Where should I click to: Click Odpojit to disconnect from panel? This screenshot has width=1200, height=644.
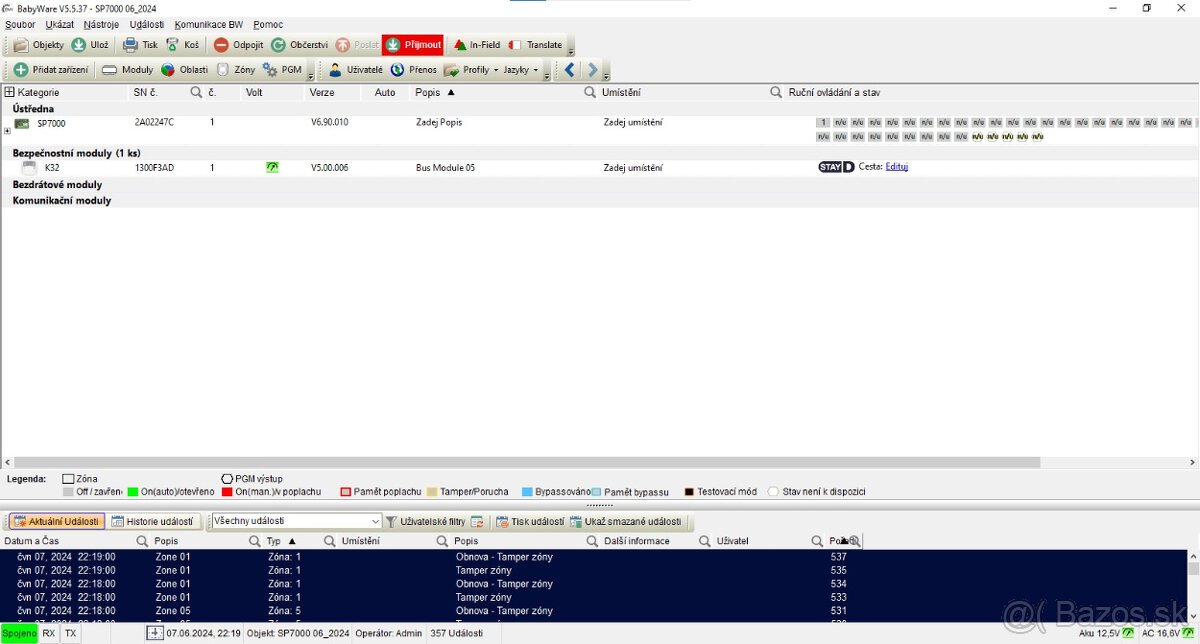(222, 45)
